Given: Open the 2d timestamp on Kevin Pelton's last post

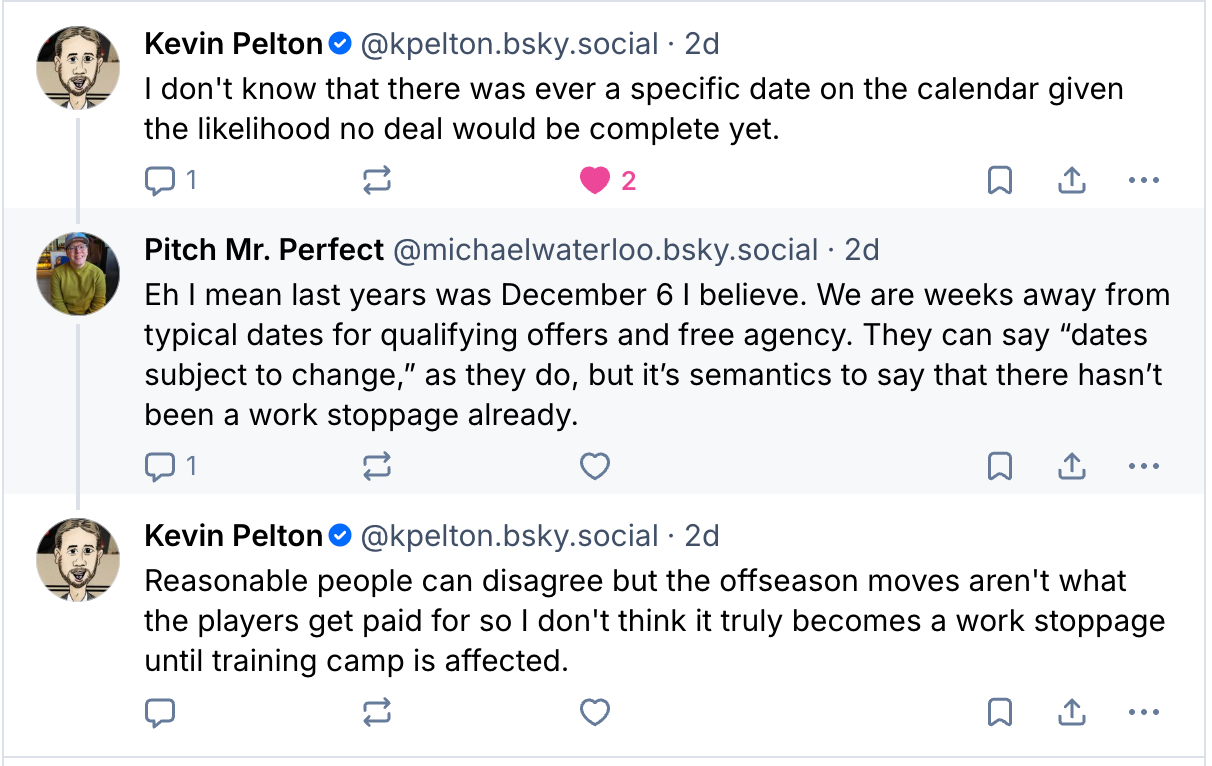Looking at the screenshot, I should point(702,536).
